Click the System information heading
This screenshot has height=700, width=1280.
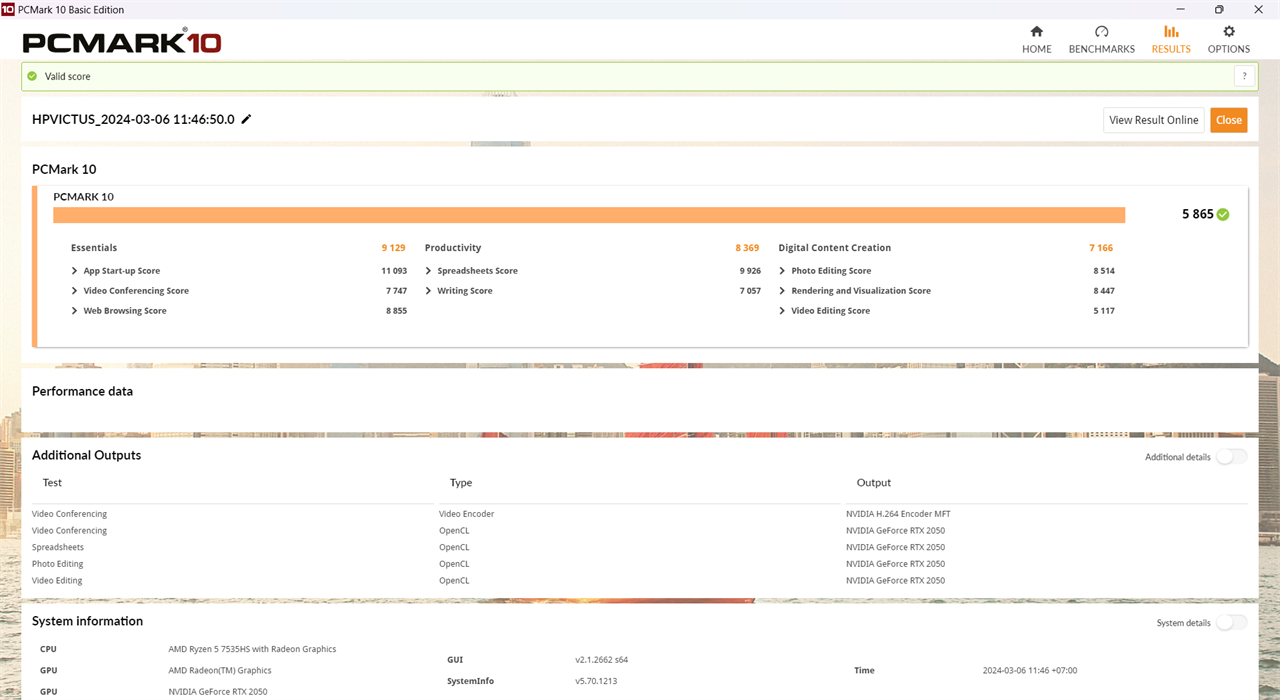(x=87, y=621)
